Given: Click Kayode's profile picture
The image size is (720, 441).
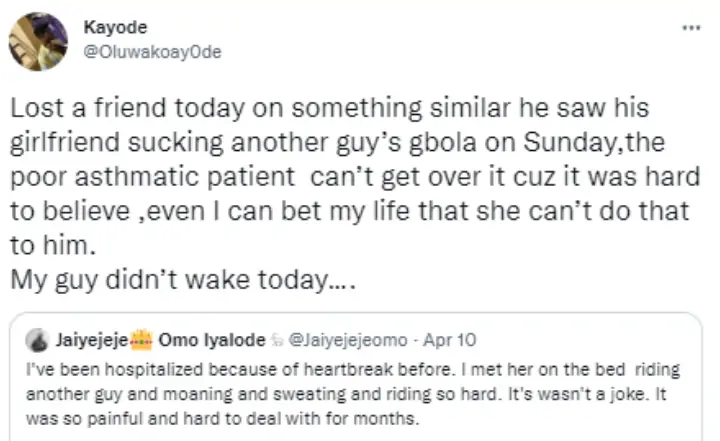Looking at the screenshot, I should coord(38,40).
